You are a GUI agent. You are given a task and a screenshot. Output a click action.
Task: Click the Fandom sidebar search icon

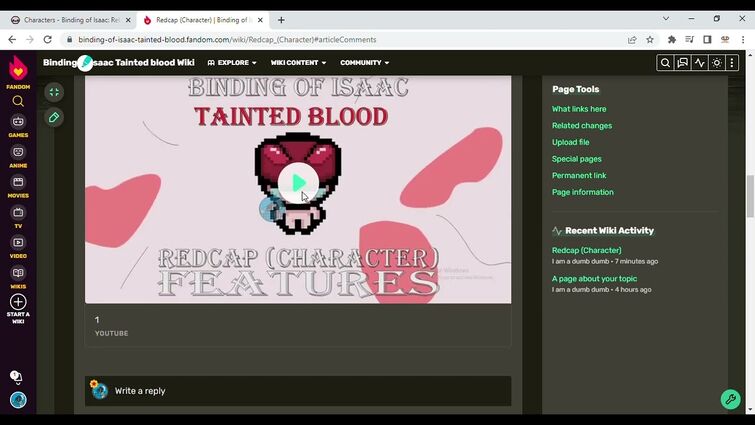point(18,101)
